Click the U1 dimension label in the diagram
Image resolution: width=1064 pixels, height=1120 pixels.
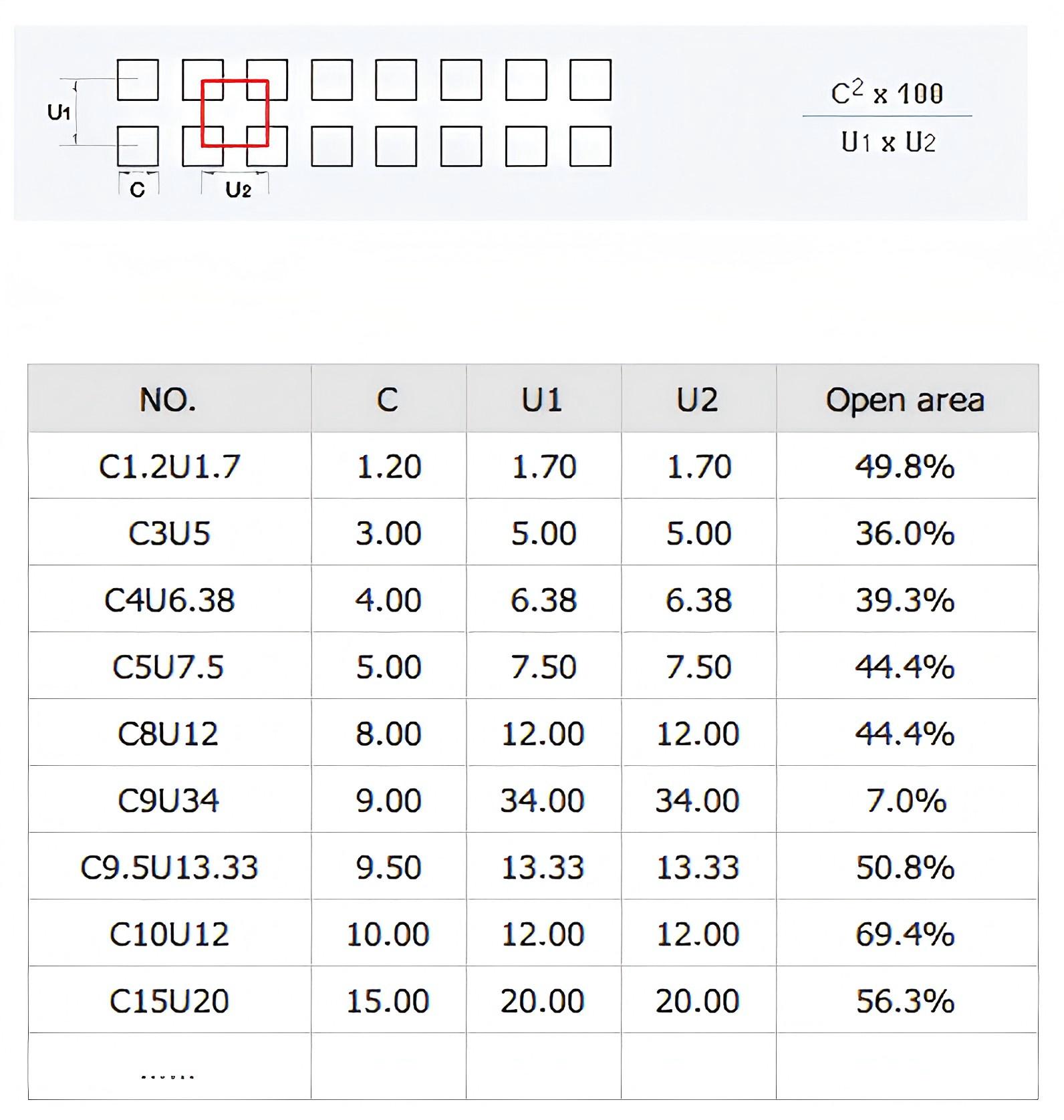coord(59,112)
